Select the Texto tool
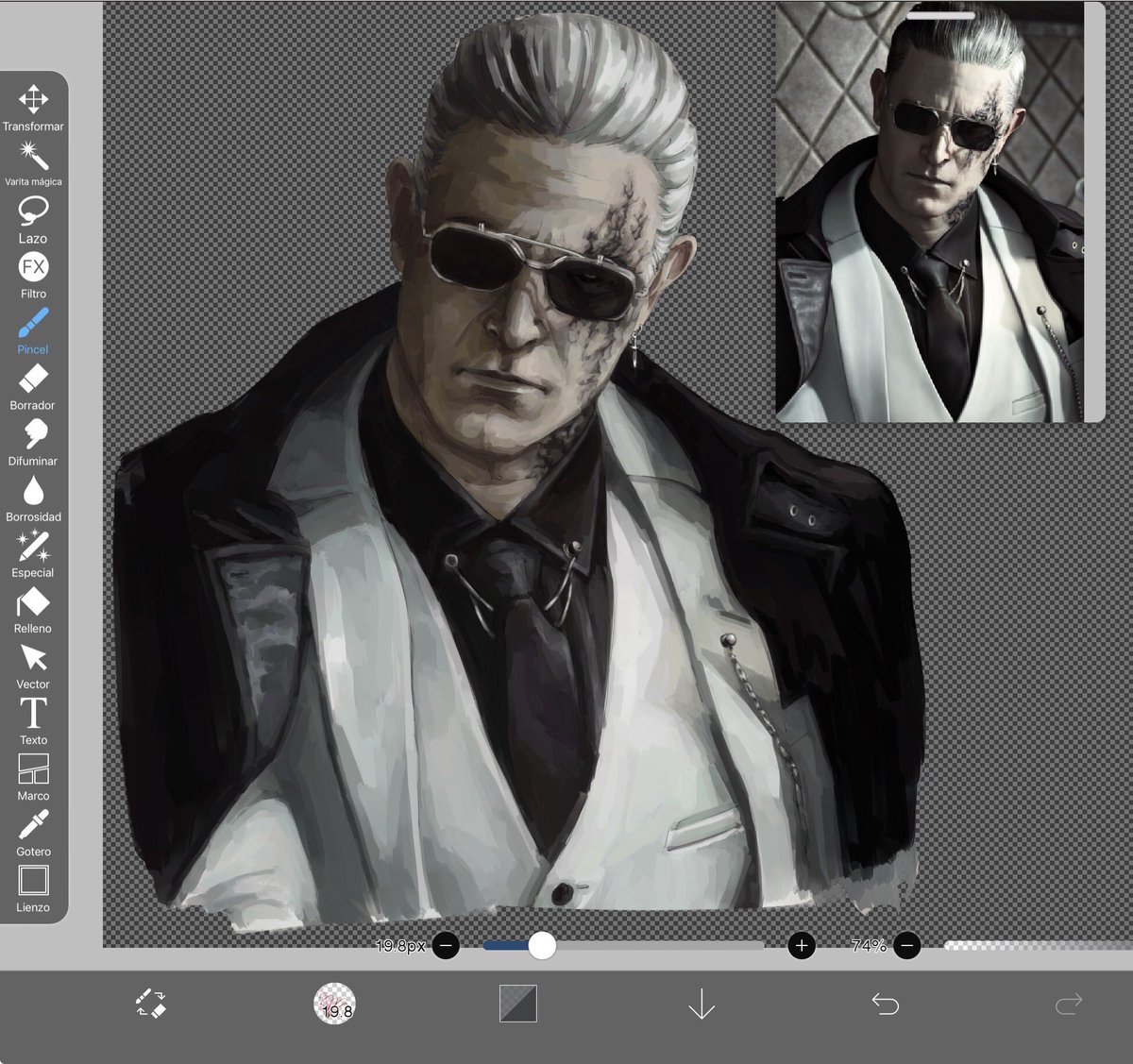Image resolution: width=1133 pixels, height=1064 pixels. [33, 721]
